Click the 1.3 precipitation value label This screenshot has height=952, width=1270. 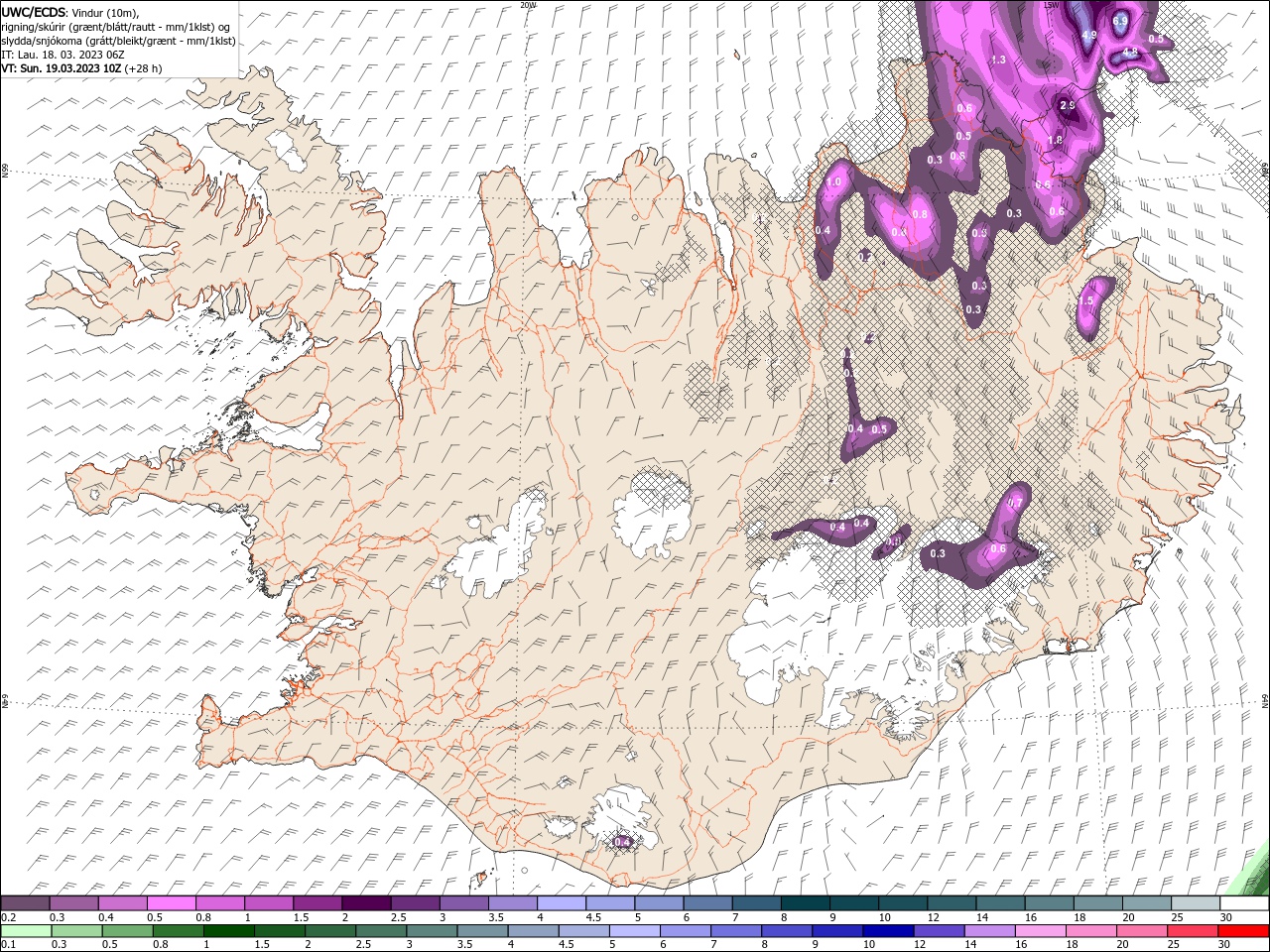pos(998,59)
